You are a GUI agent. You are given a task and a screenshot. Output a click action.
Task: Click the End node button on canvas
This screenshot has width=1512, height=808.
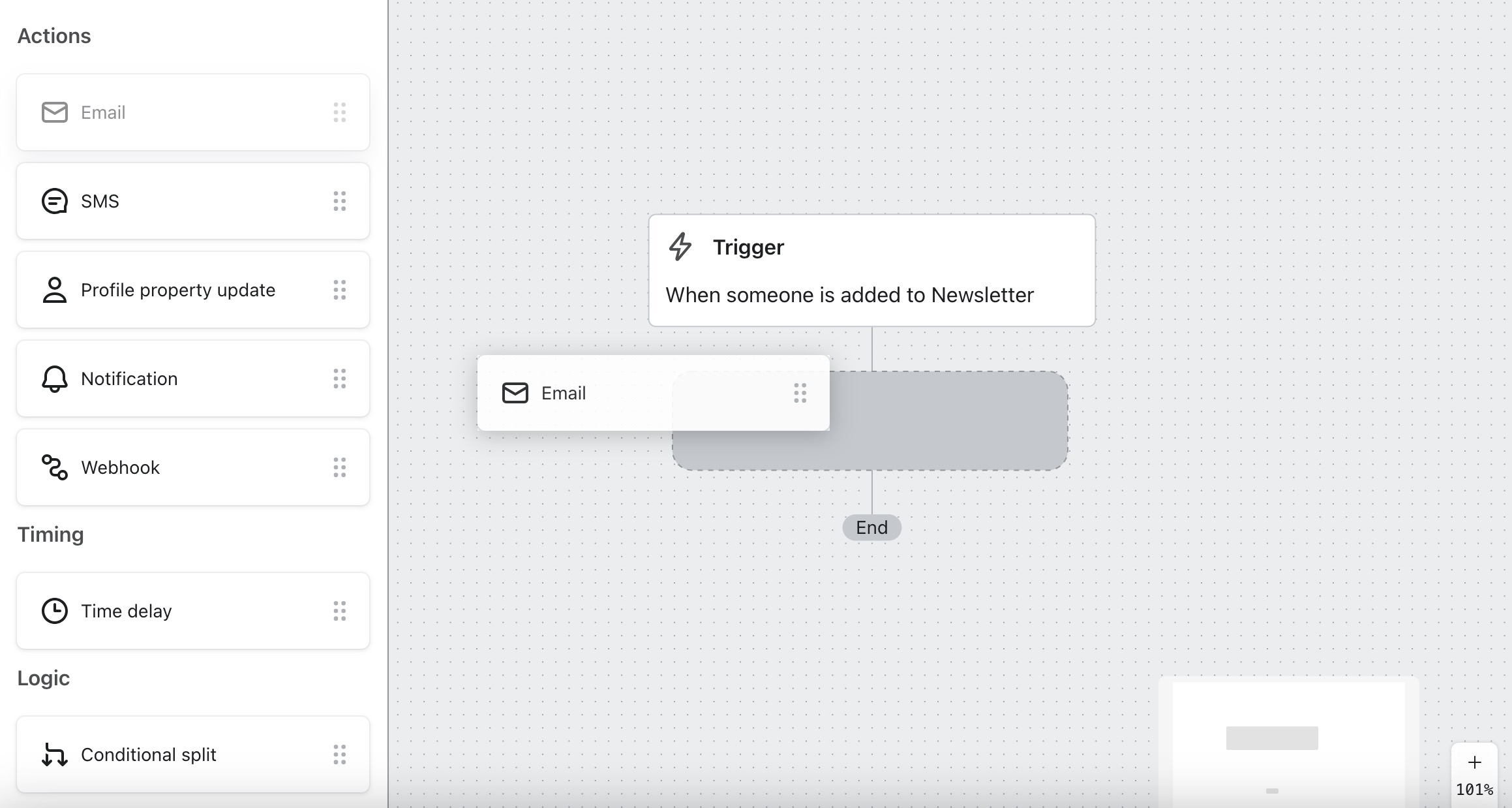point(872,527)
